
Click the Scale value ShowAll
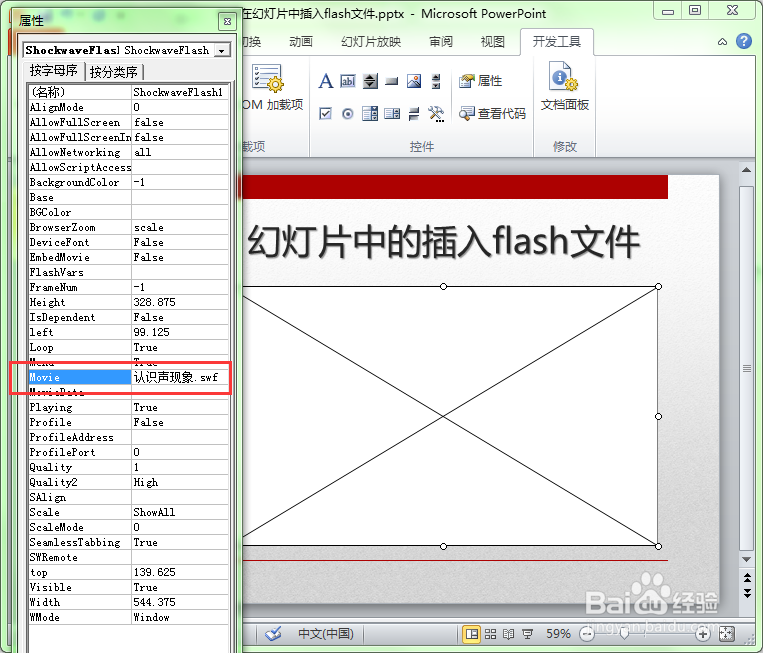coord(180,512)
